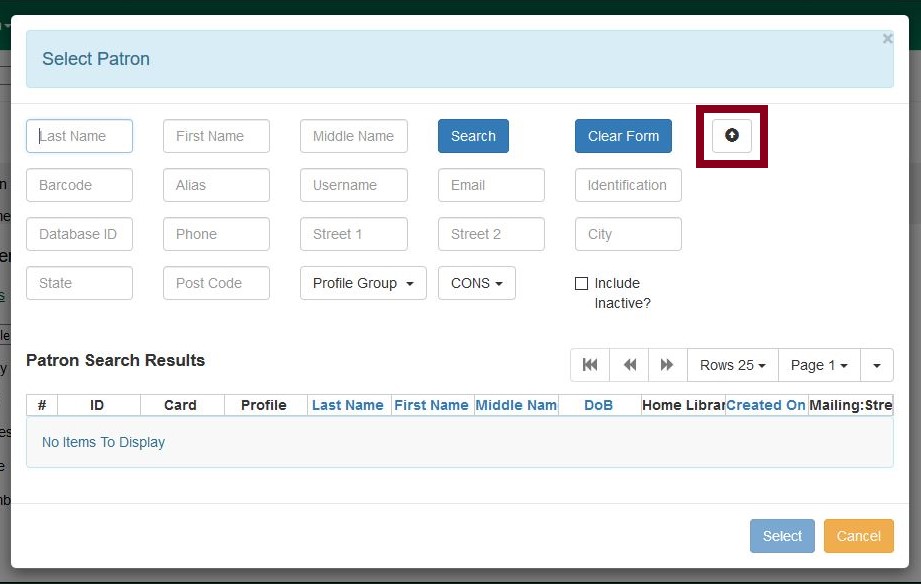Viewport: 921px width, 584px height.
Task: Expand the caret dropdown right of Page 1
Action: coord(876,364)
